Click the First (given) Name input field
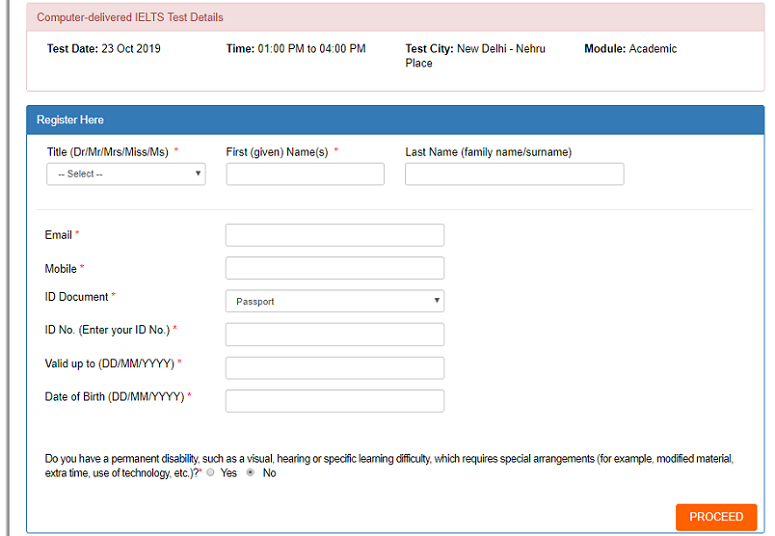 [x=305, y=174]
